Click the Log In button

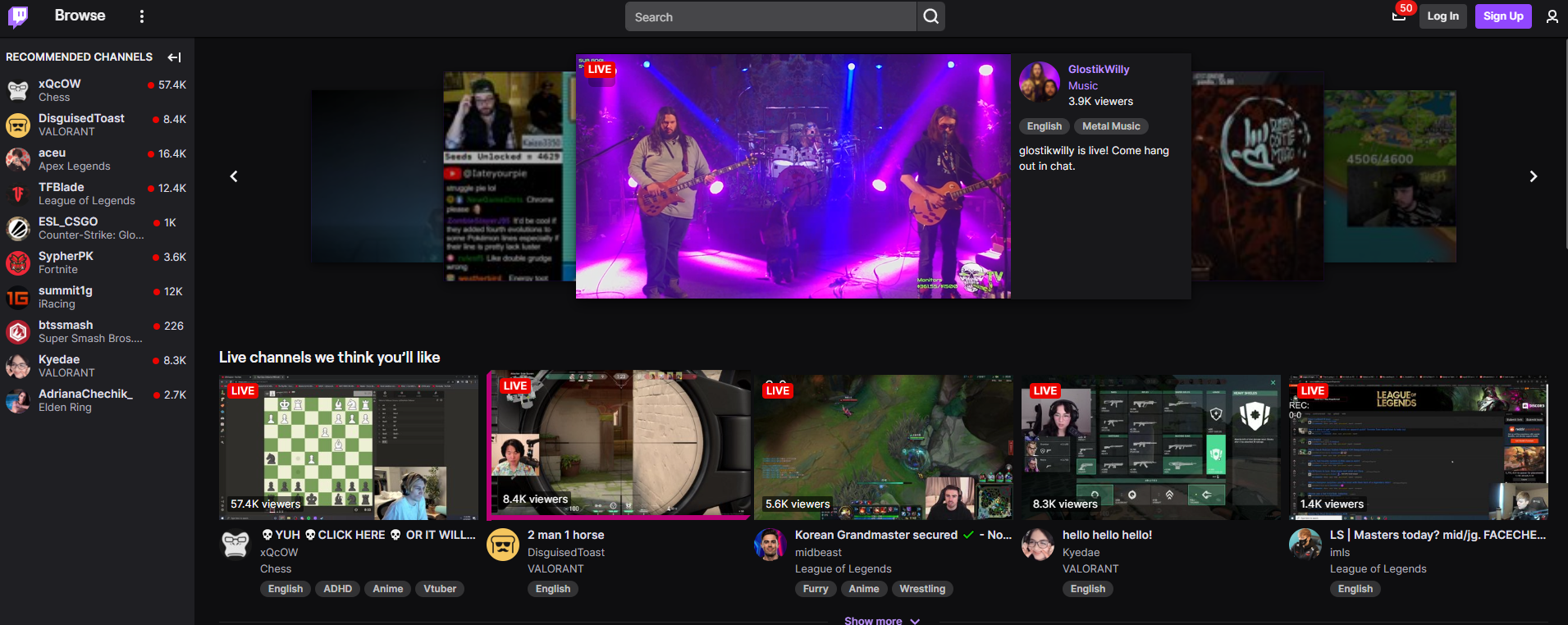[x=1442, y=16]
